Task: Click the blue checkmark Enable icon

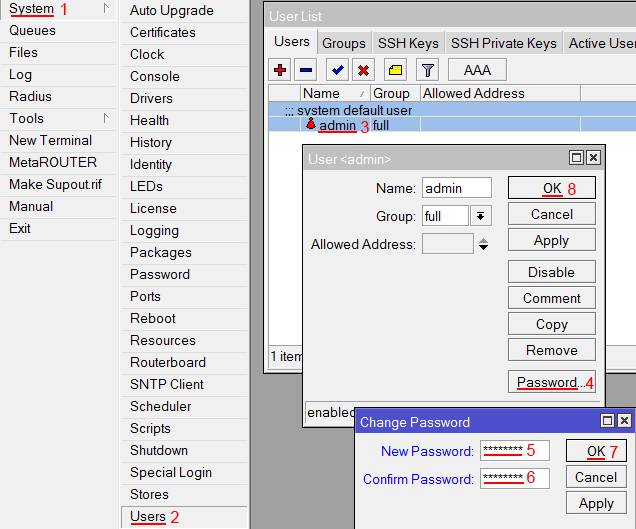Action: coord(338,70)
